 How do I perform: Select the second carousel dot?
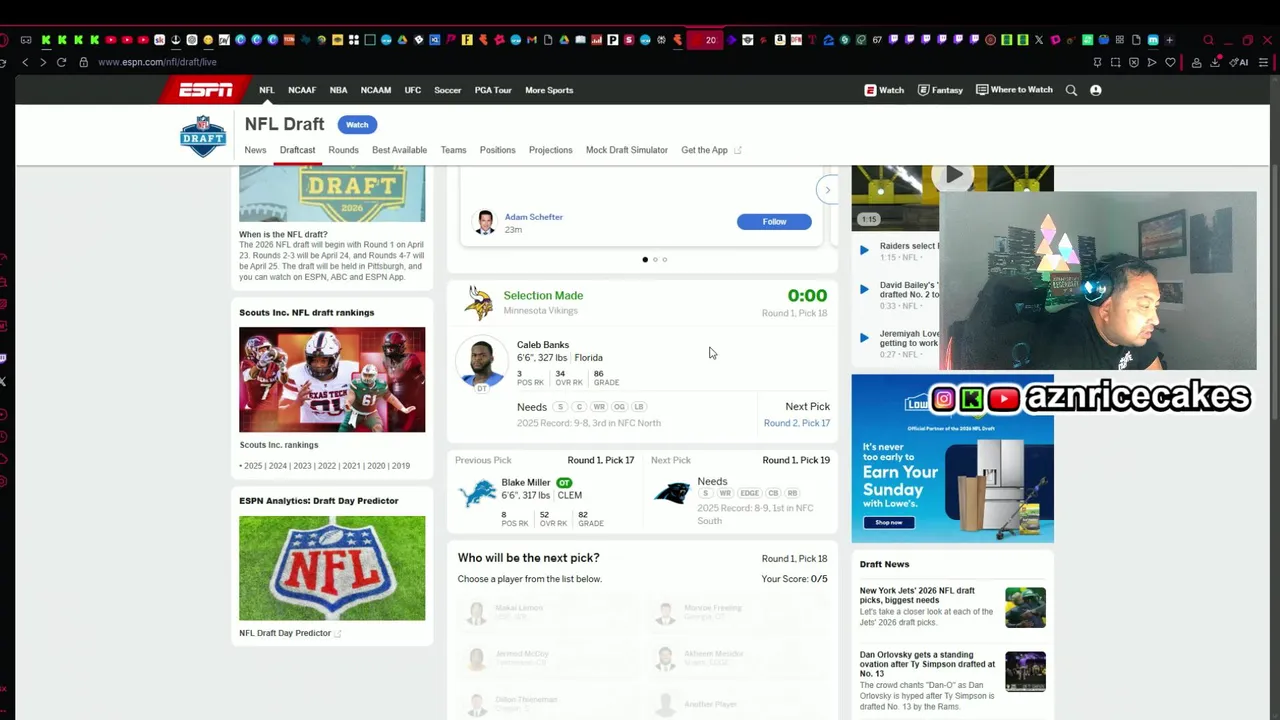click(655, 260)
